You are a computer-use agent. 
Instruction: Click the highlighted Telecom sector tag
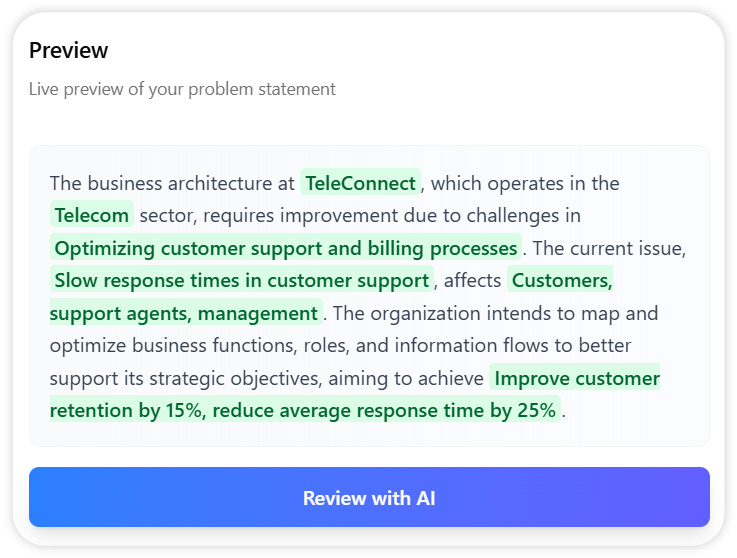tap(92, 215)
